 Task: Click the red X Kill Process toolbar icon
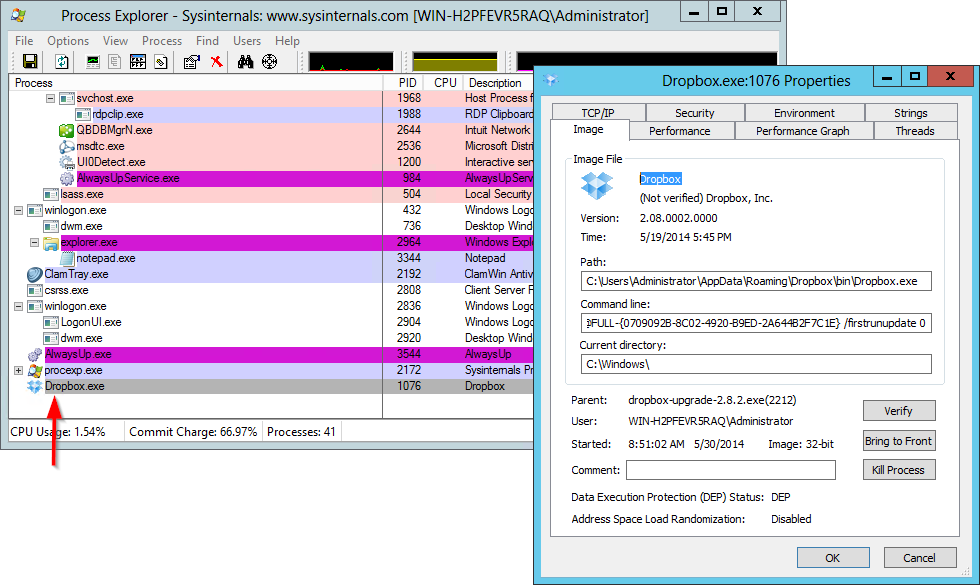tap(216, 61)
